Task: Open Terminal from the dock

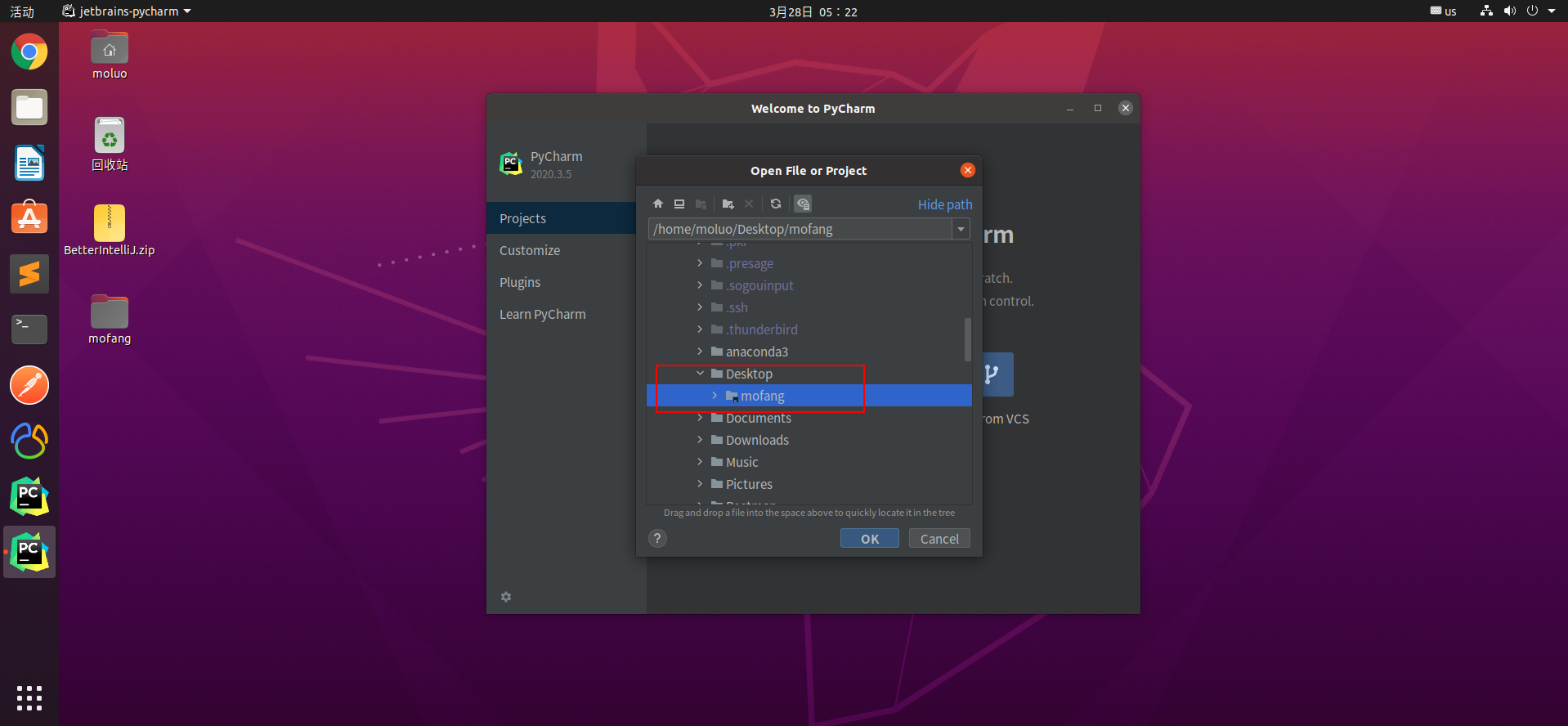Action: [x=29, y=329]
